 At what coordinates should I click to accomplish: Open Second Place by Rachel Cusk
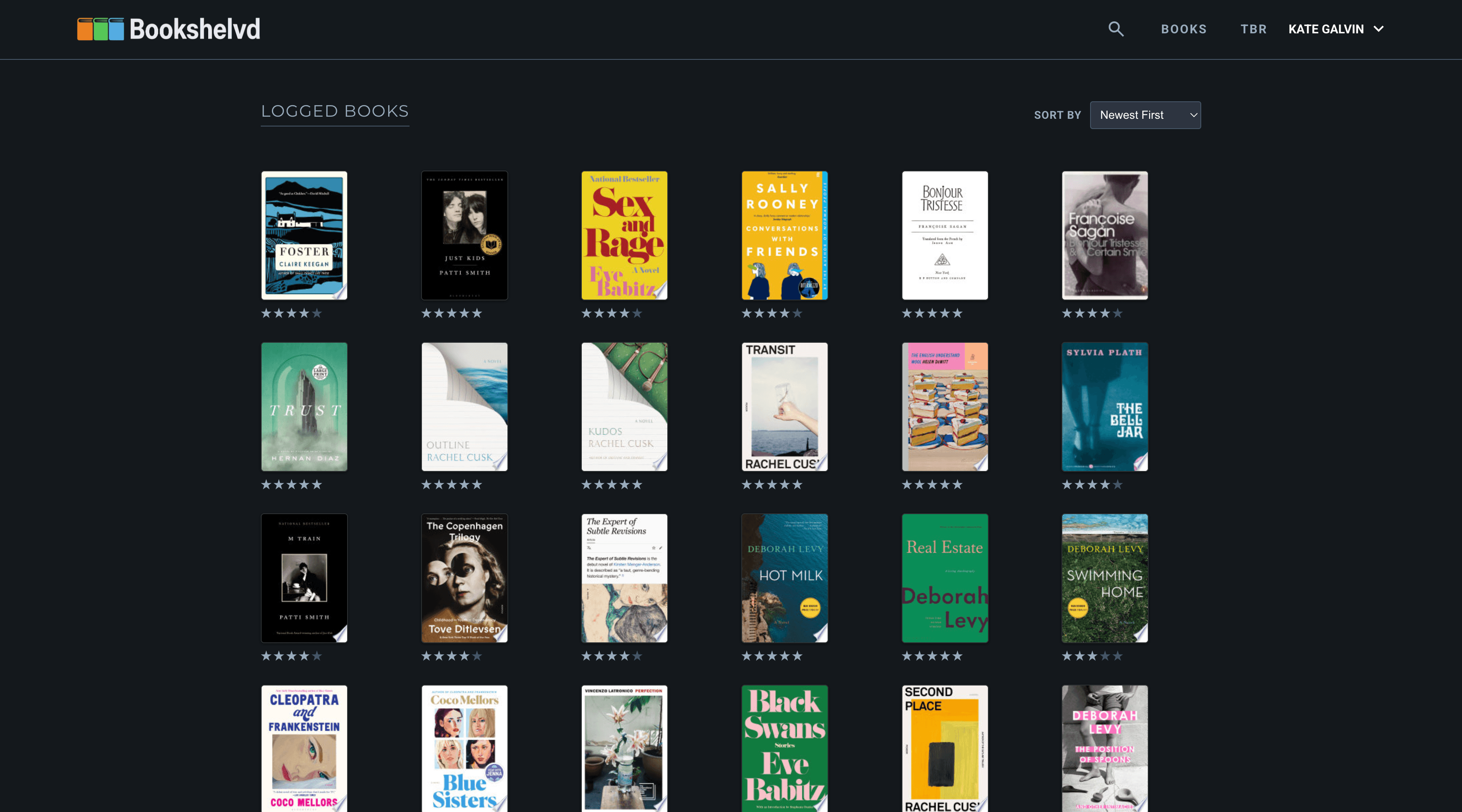(x=945, y=748)
